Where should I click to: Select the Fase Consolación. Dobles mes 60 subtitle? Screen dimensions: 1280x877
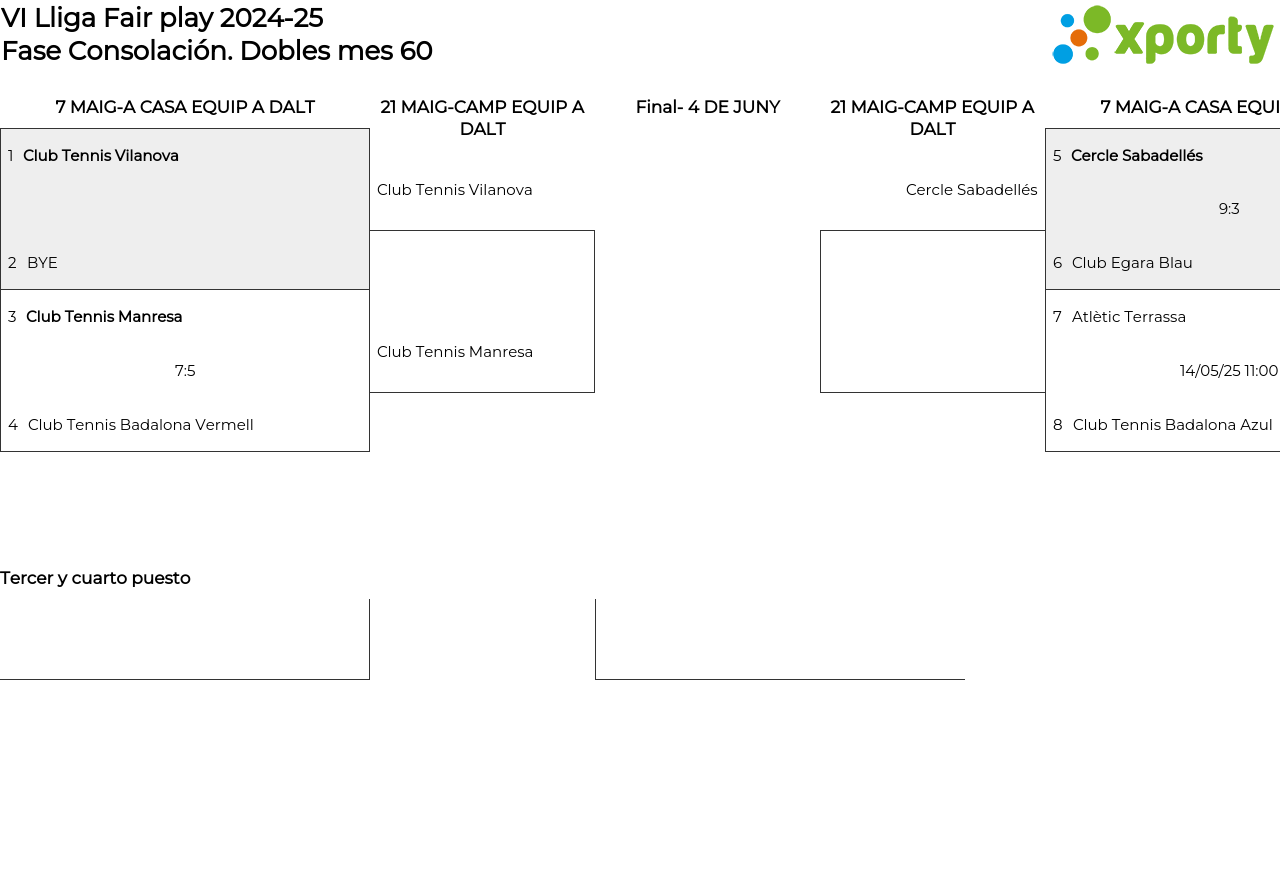[x=217, y=51]
